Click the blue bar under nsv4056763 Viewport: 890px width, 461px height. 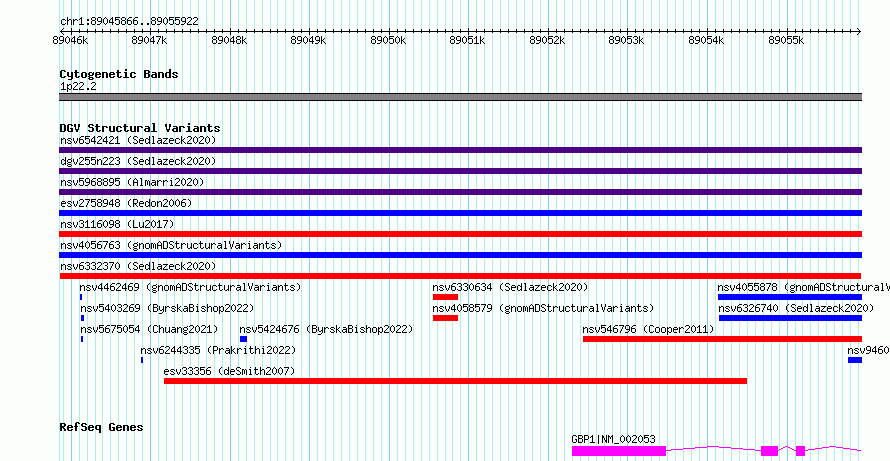(460, 255)
